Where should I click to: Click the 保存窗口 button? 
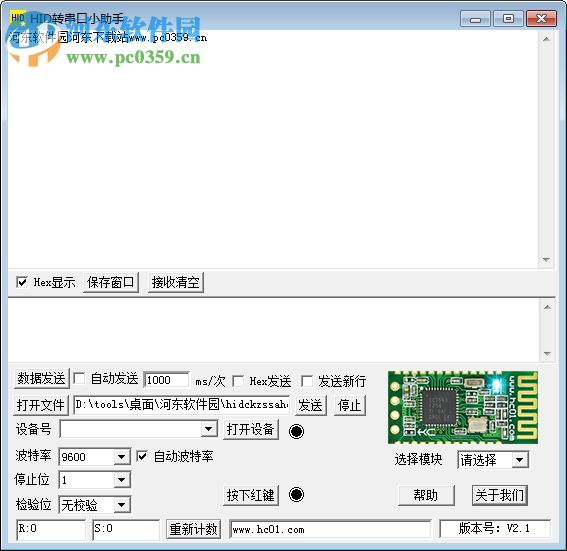(x=110, y=282)
